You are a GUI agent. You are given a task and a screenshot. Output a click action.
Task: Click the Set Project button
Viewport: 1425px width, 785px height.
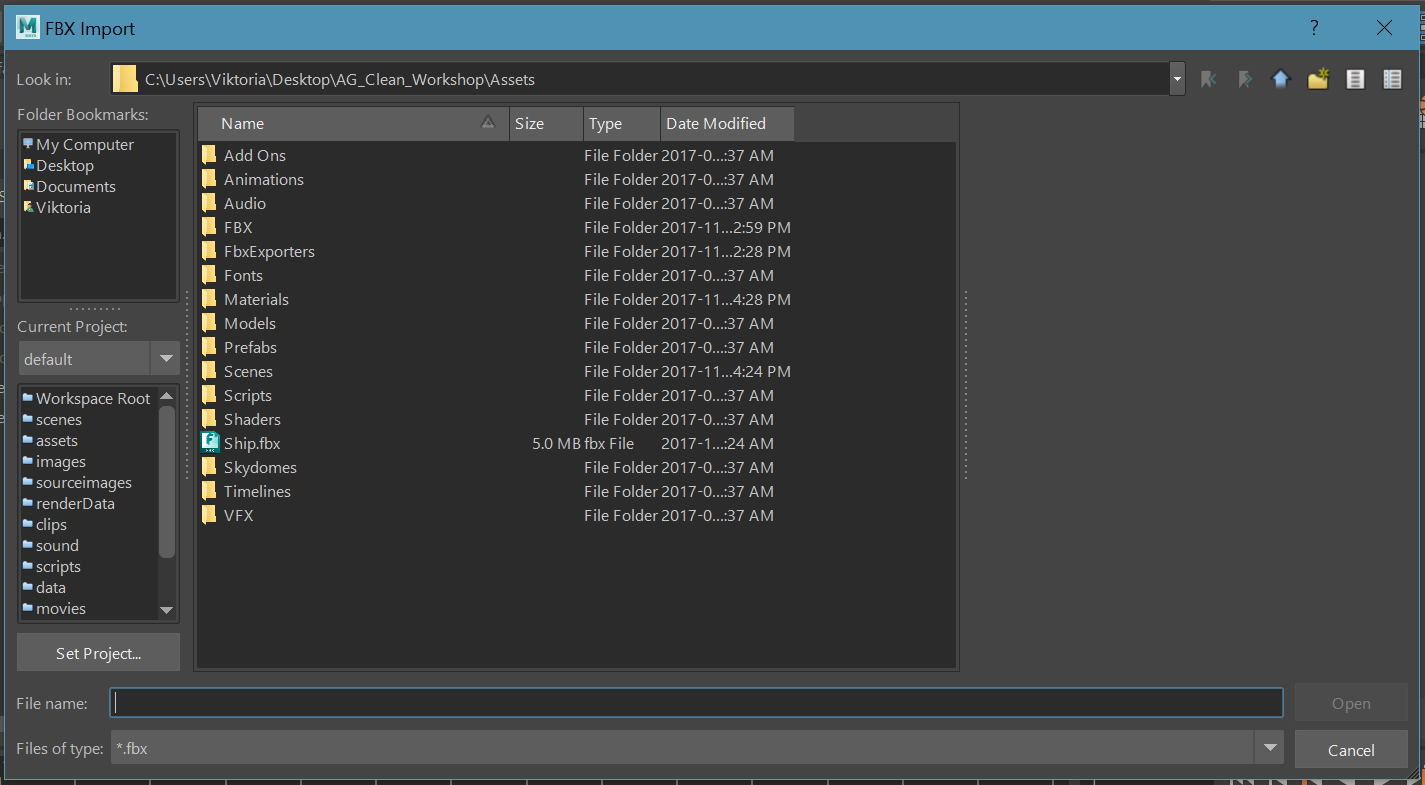[98, 652]
